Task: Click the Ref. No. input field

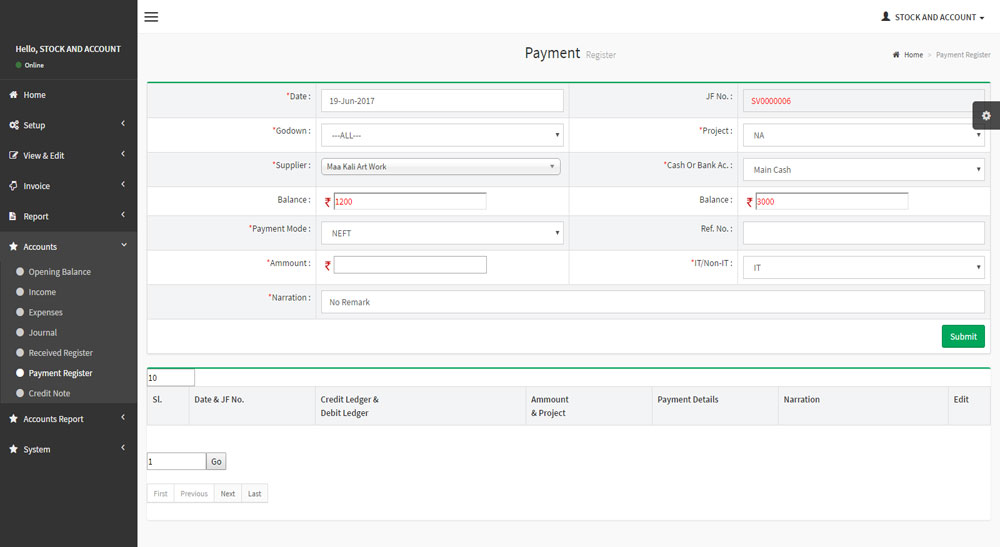Action: click(864, 233)
